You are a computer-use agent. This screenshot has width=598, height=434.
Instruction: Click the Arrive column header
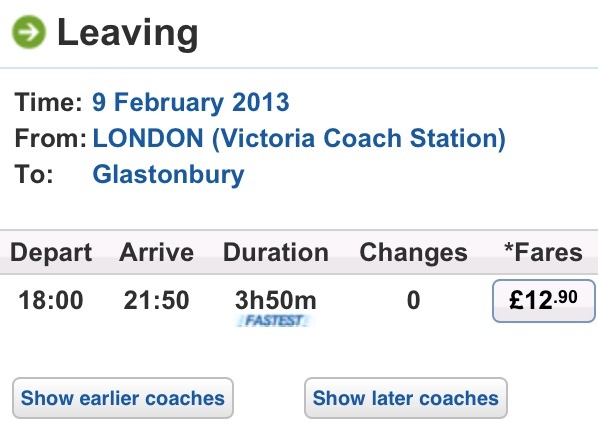(x=156, y=252)
